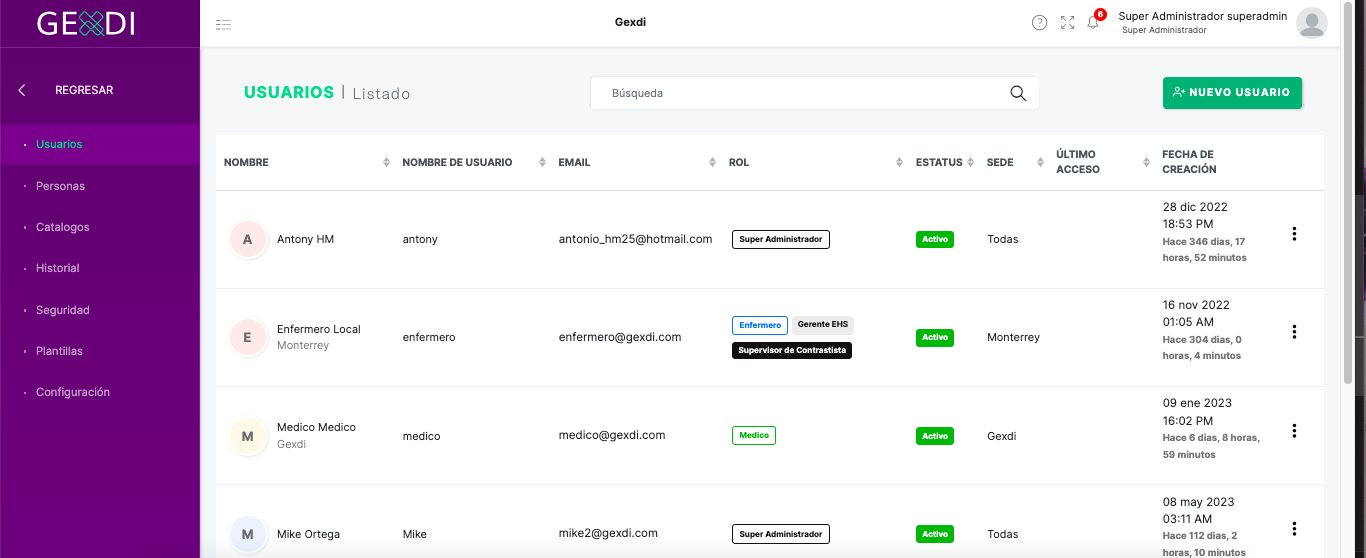Open Configuración in the sidebar

pos(73,392)
